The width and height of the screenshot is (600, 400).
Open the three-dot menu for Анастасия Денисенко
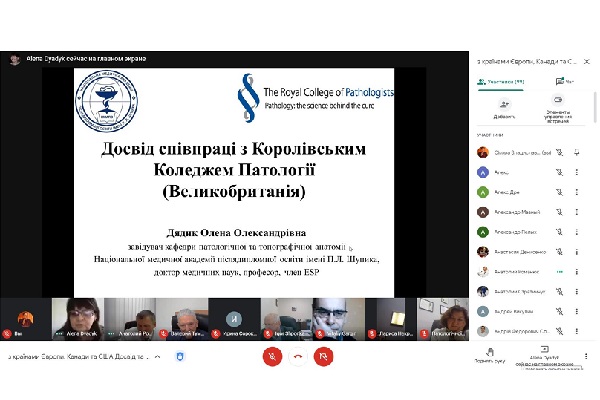click(x=577, y=252)
